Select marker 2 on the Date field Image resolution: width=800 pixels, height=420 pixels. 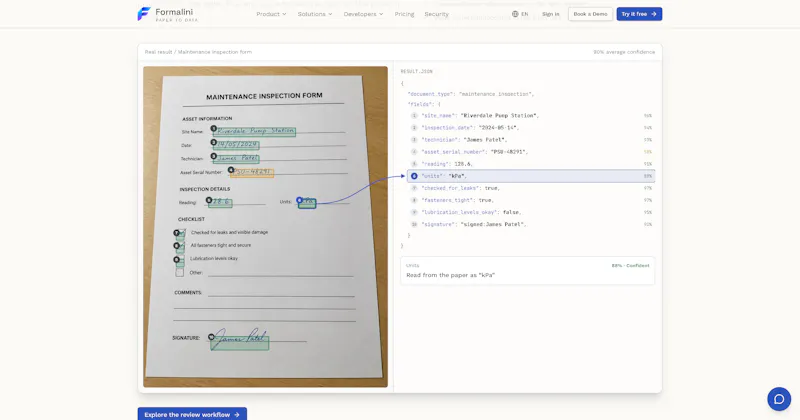214,142
